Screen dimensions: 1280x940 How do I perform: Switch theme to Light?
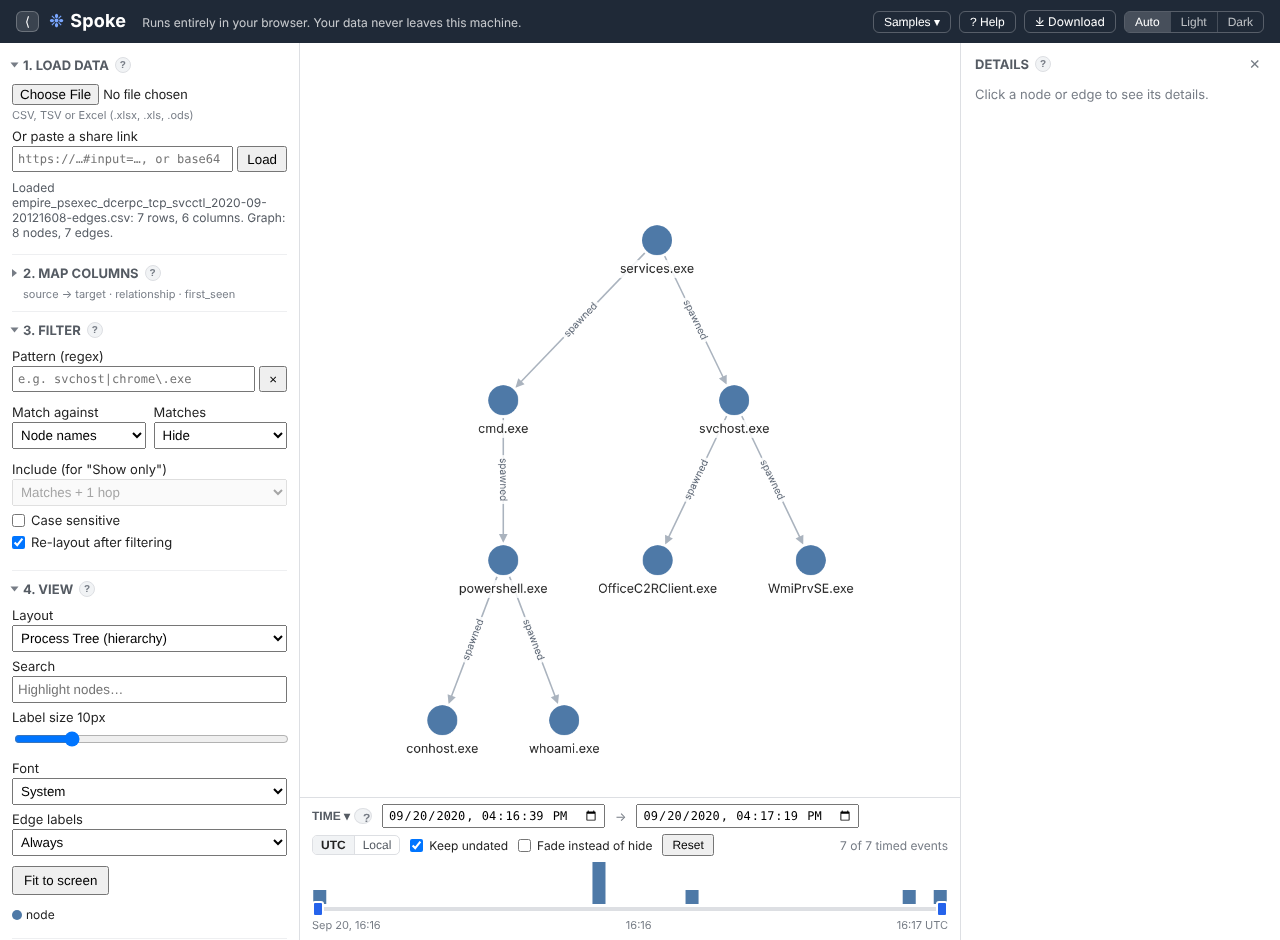pos(1193,22)
